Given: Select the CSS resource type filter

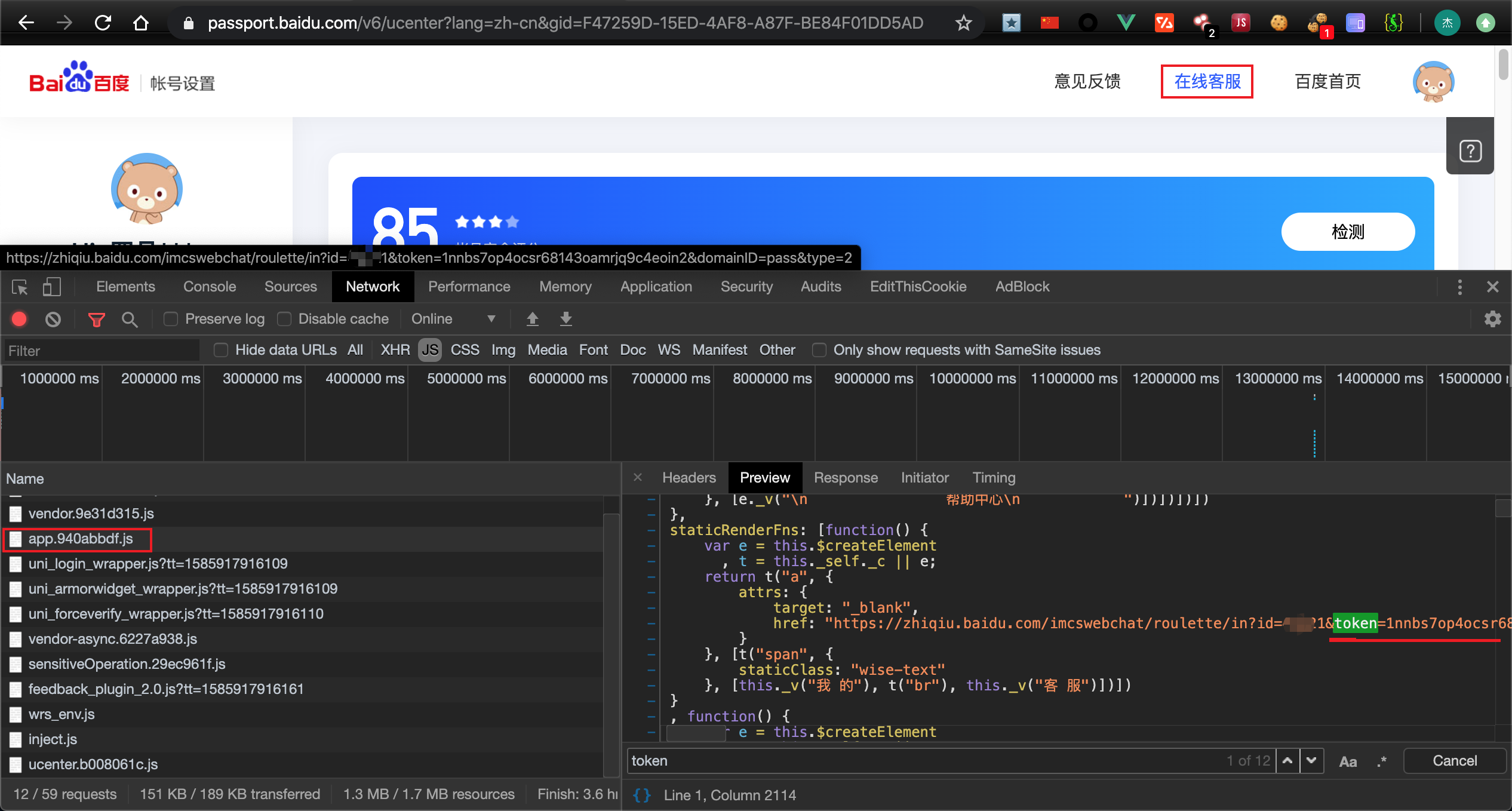Looking at the screenshot, I should (x=465, y=350).
